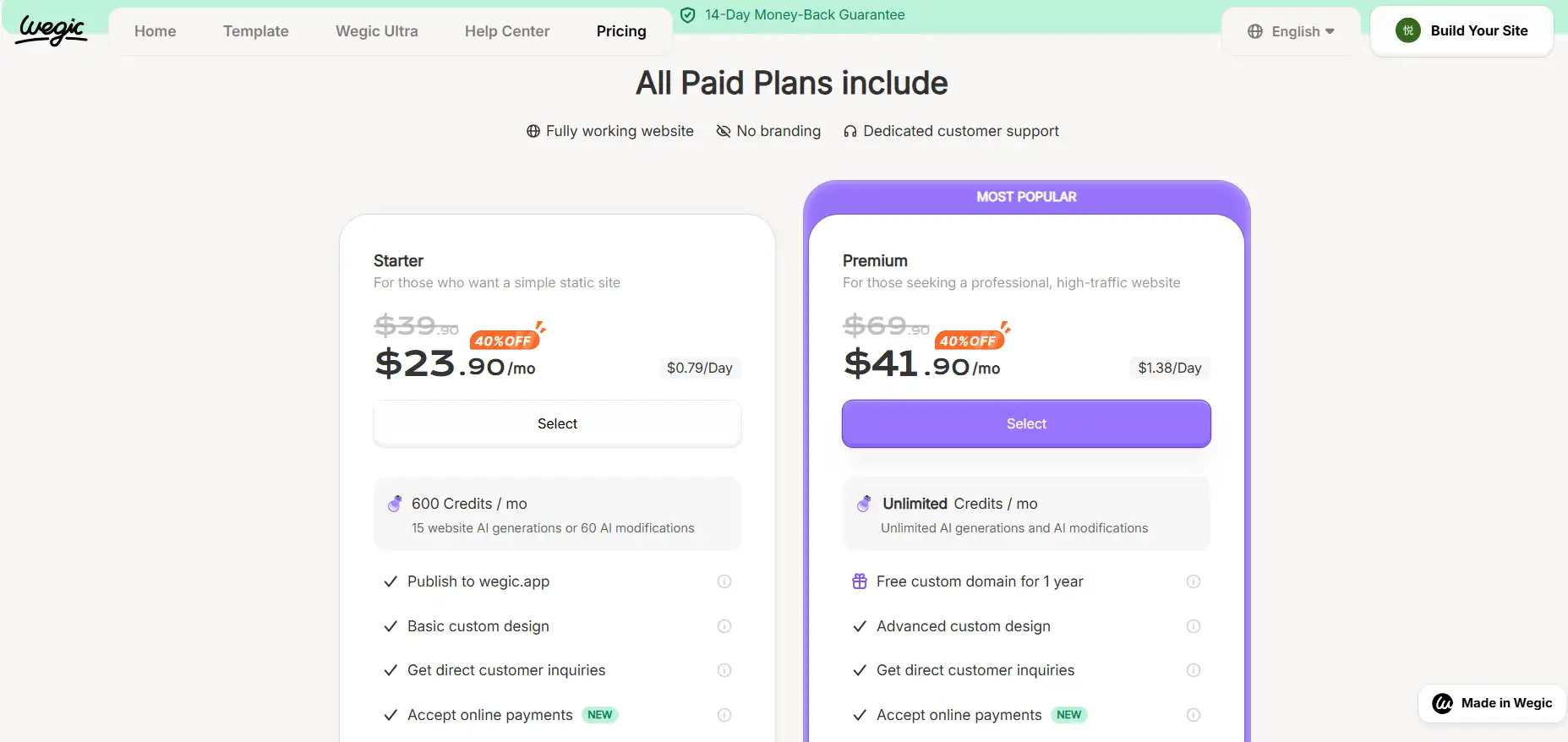Click the Starter 600 Credits info box
The image size is (1568, 742).
557,515
